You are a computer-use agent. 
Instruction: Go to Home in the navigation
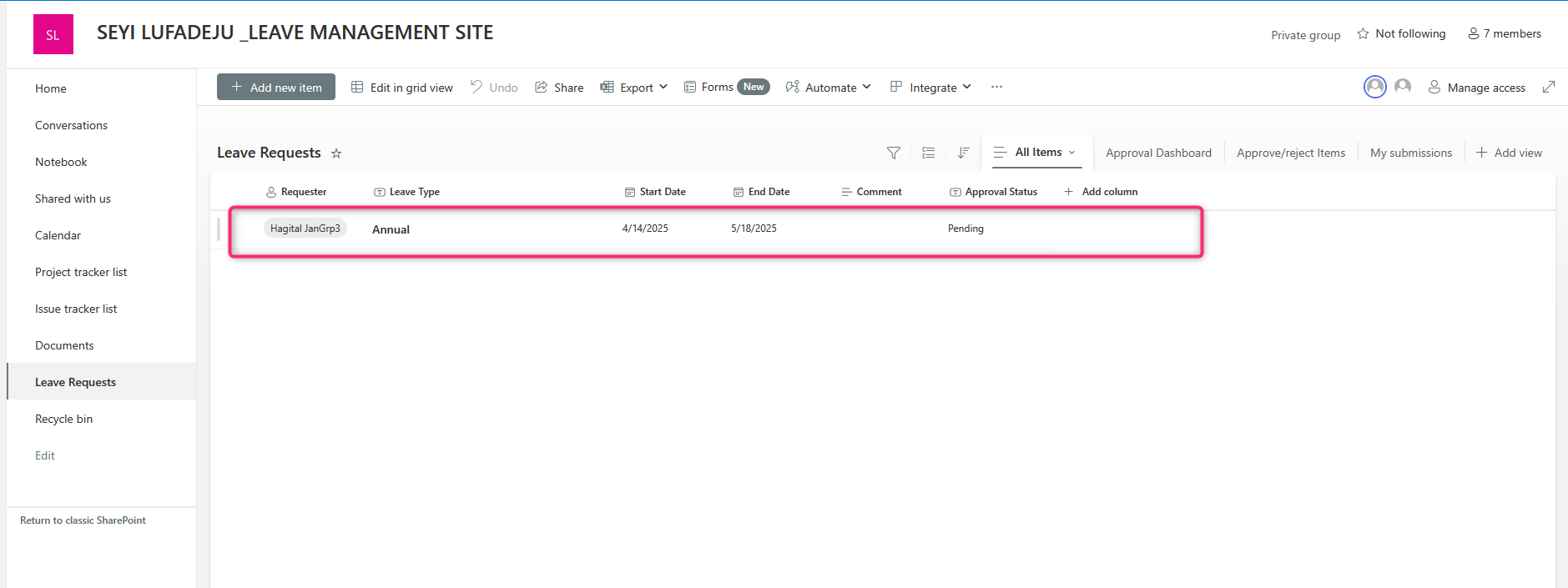pyautogui.click(x=51, y=88)
